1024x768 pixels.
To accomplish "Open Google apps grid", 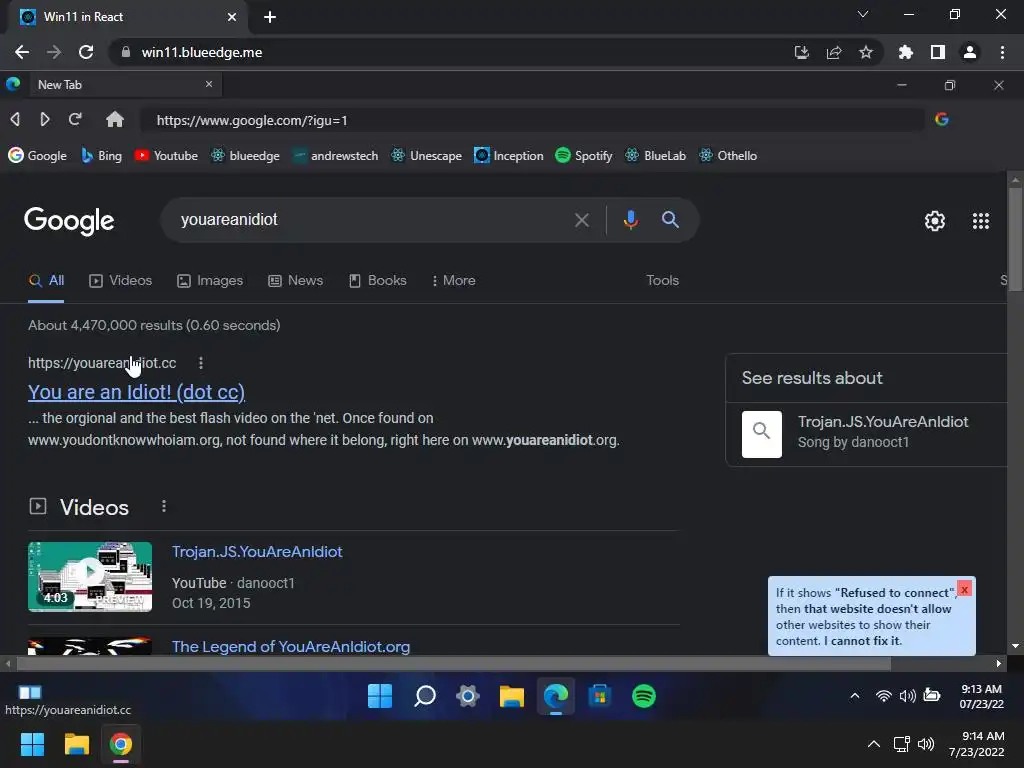I will point(981,221).
